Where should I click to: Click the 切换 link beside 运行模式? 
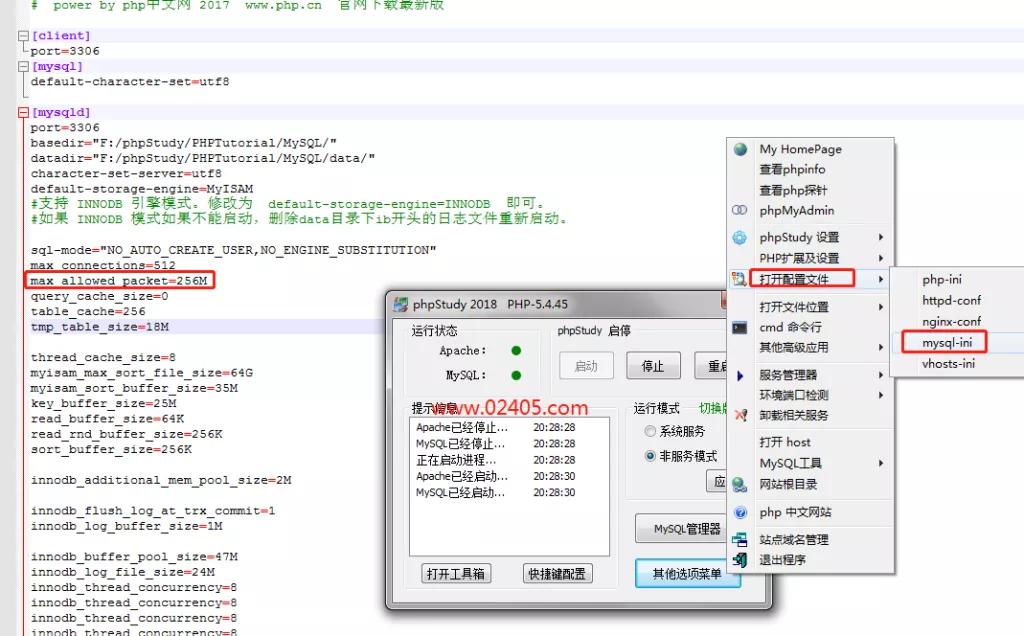[x=713, y=409]
